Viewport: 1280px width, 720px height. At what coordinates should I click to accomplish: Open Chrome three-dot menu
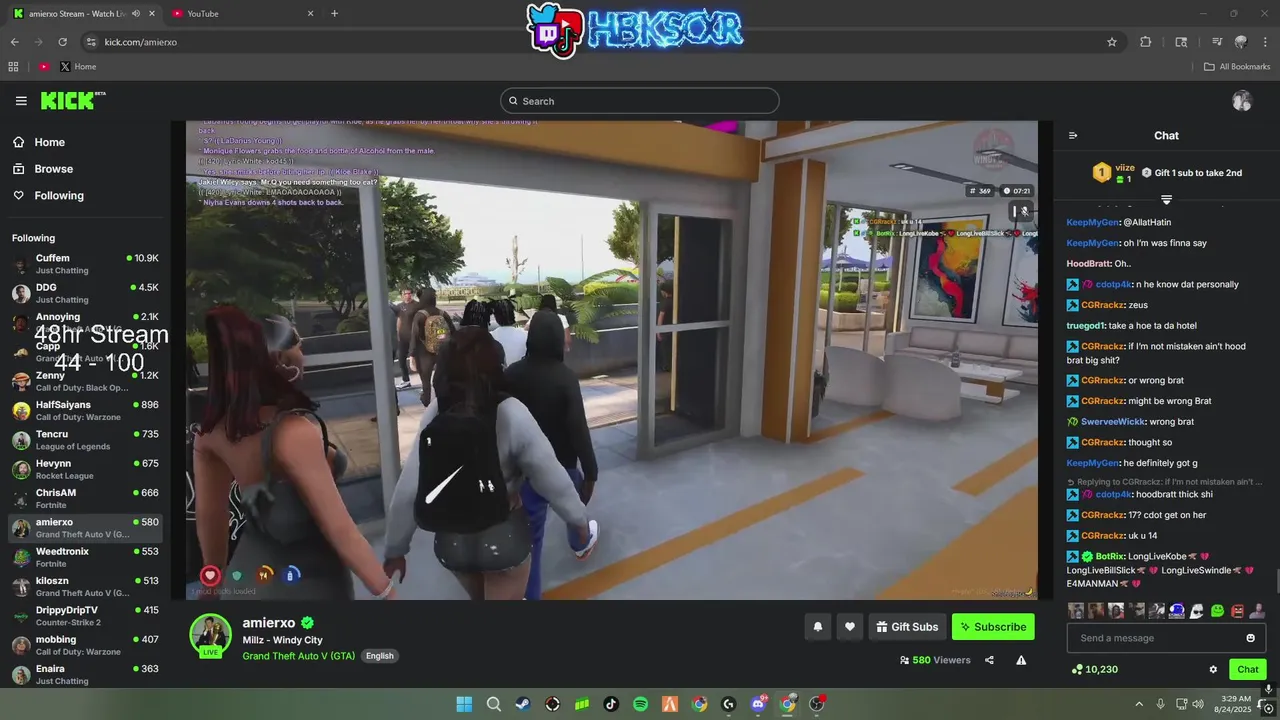pos(1265,42)
